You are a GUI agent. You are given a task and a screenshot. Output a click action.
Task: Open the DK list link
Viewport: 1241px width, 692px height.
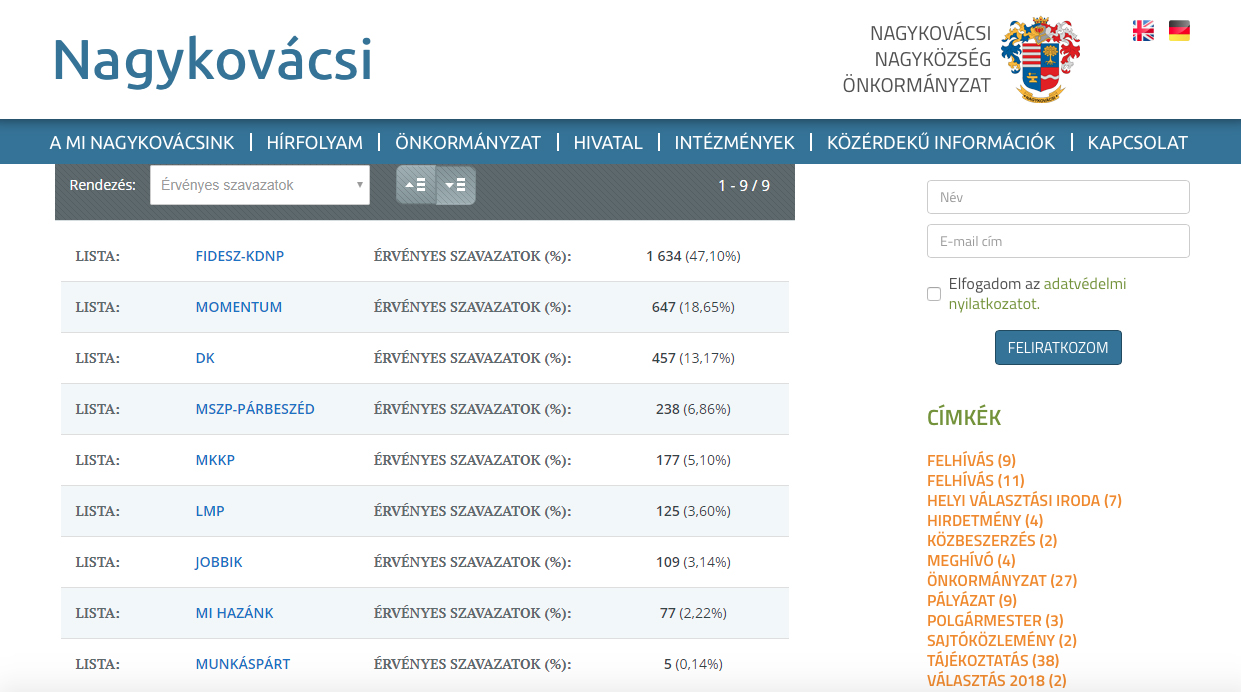tap(205, 358)
